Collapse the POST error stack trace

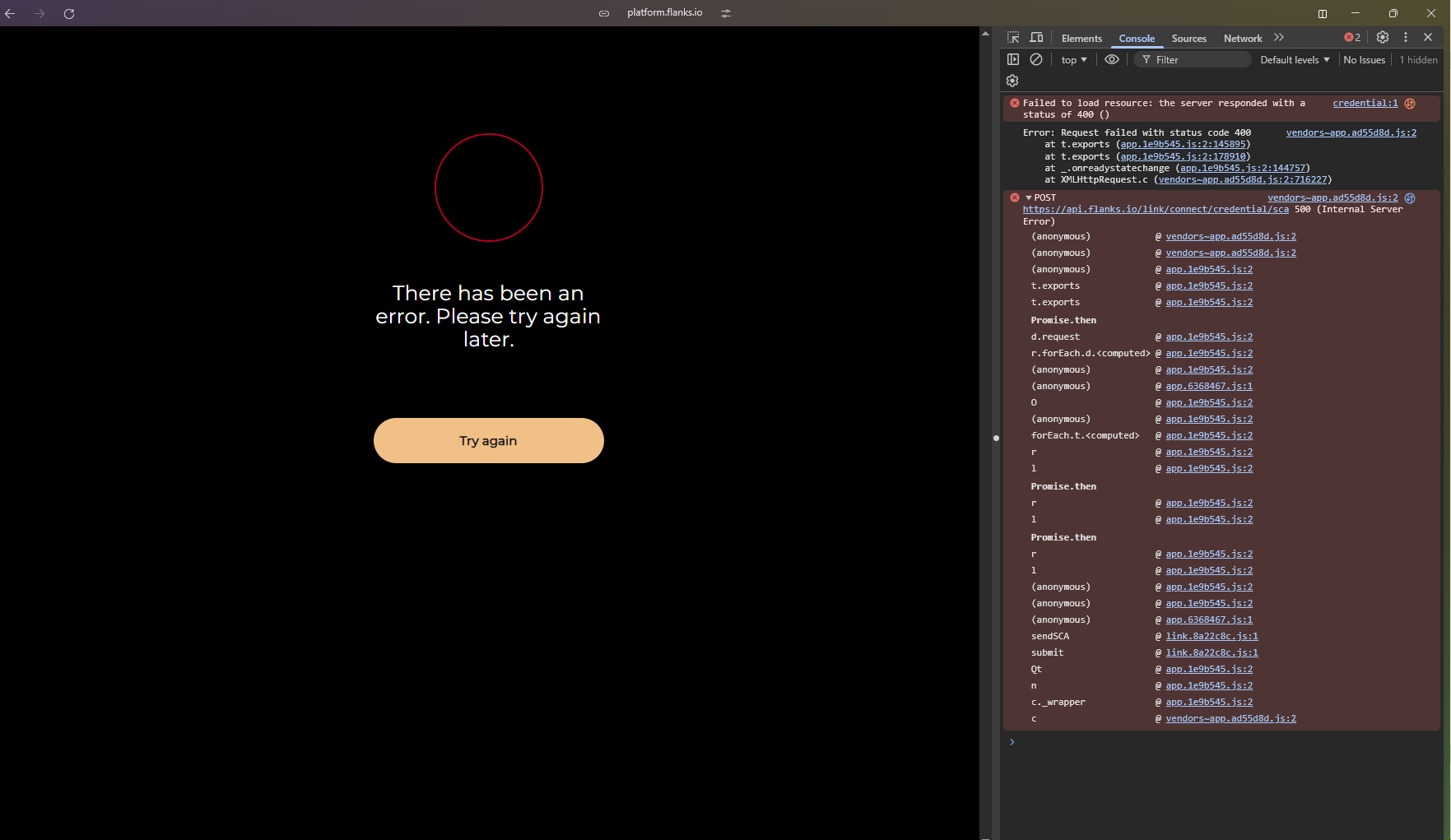tap(1029, 197)
